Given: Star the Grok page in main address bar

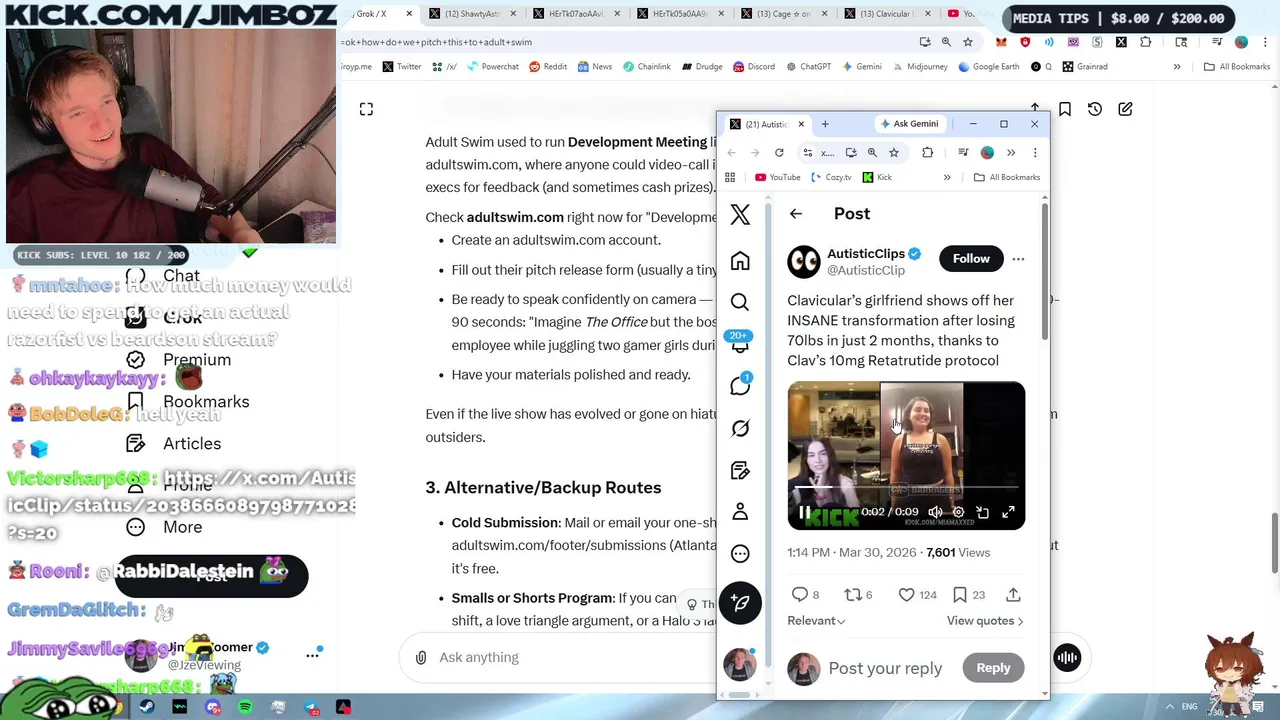Looking at the screenshot, I should [x=968, y=42].
